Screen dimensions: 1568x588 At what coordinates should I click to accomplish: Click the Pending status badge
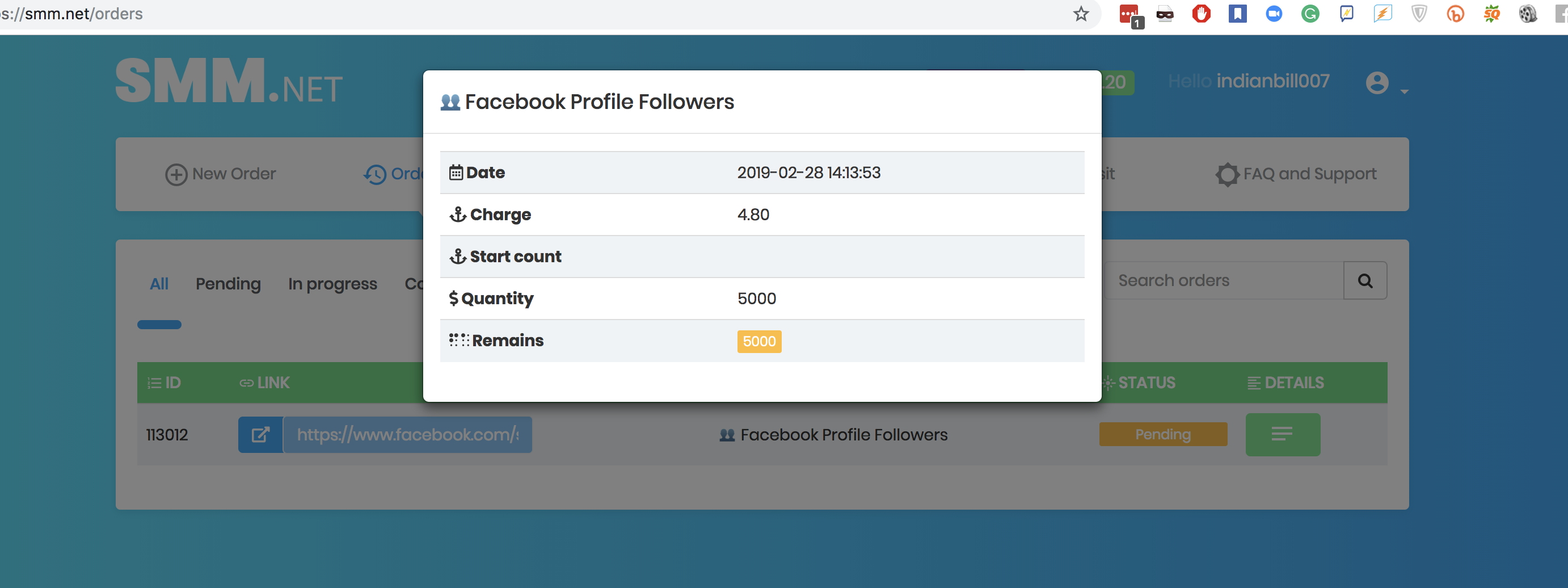pos(1162,434)
